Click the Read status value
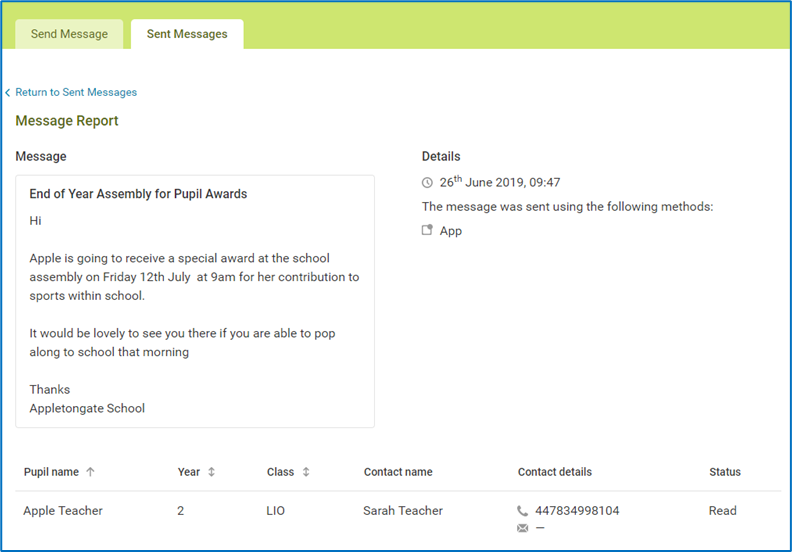The width and height of the screenshot is (792, 552). tap(722, 511)
